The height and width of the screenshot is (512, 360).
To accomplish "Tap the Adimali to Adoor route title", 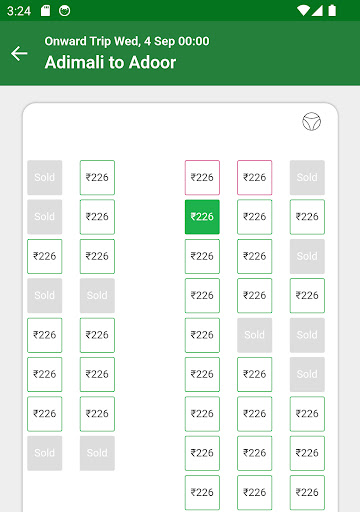I will [110, 62].
